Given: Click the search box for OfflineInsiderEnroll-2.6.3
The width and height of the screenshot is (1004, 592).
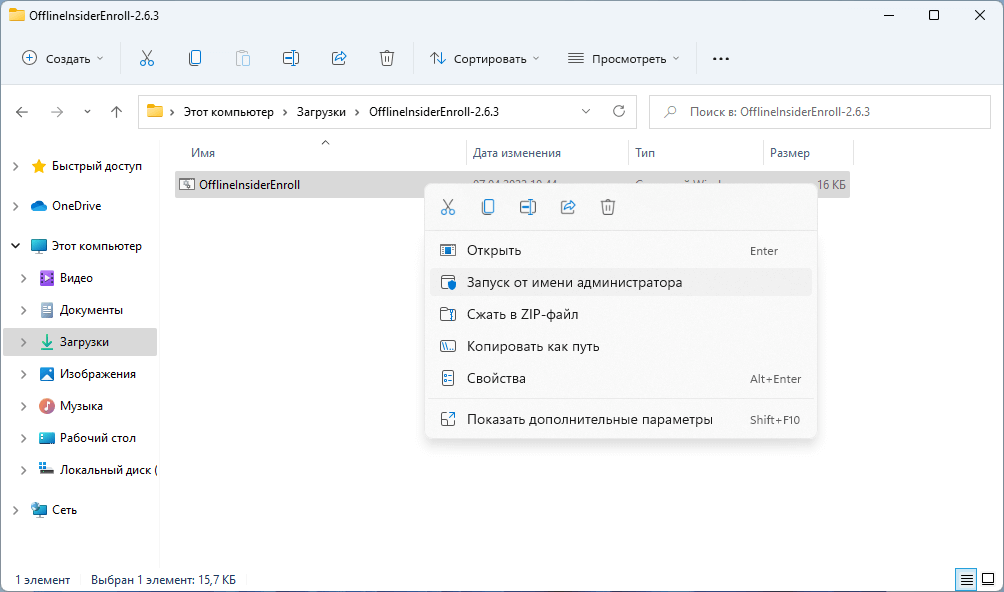Looking at the screenshot, I should (820, 112).
